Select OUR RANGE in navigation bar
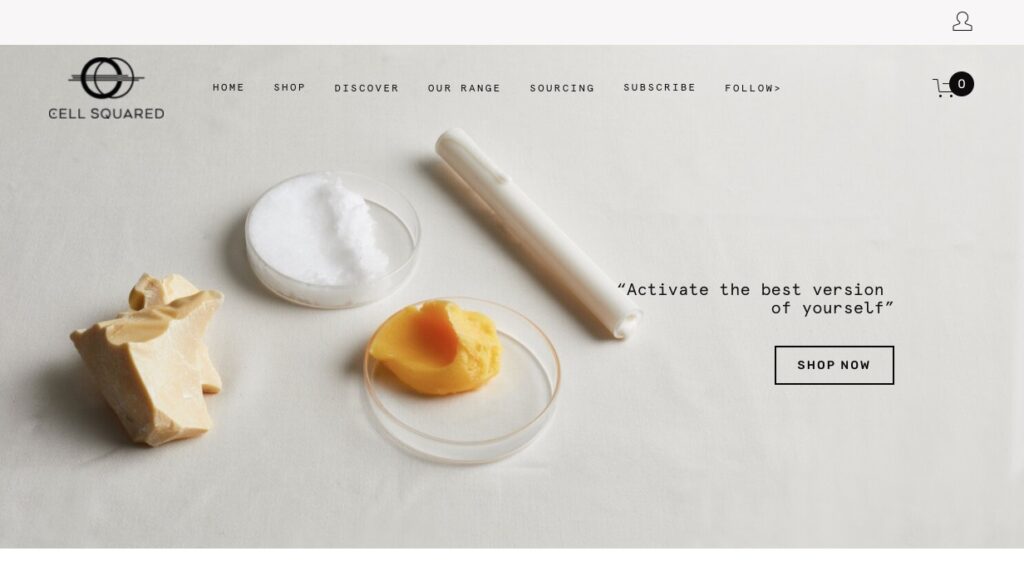 [464, 88]
